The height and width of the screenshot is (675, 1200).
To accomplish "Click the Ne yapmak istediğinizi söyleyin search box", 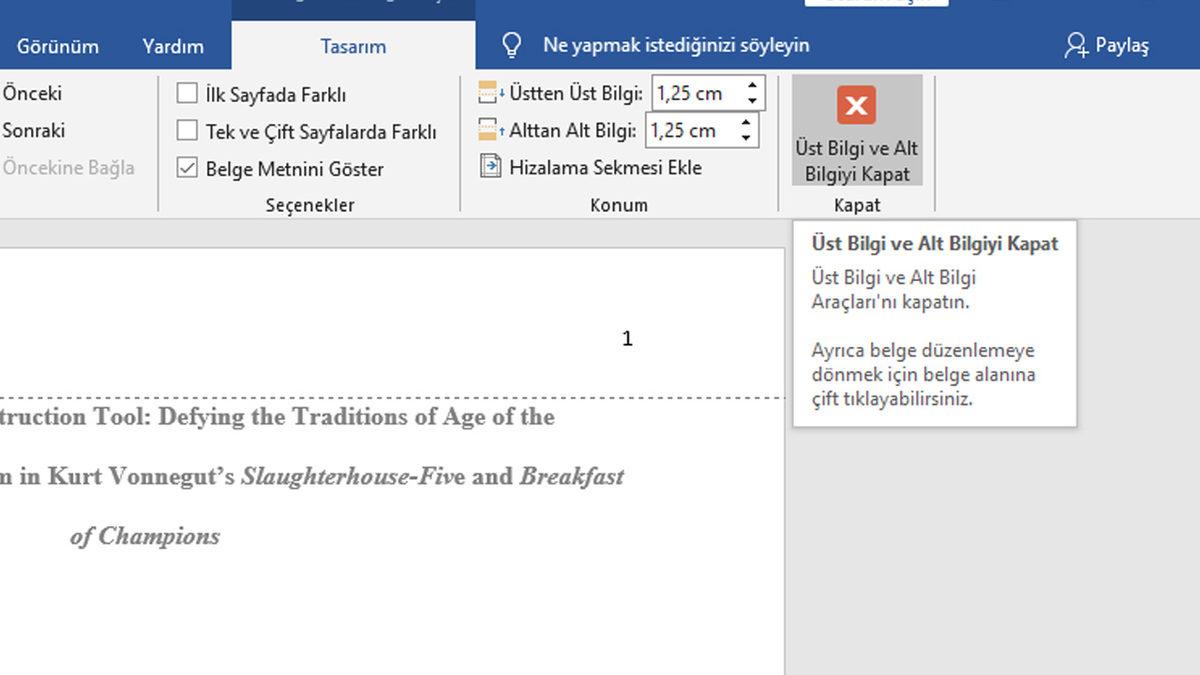I will coord(676,45).
